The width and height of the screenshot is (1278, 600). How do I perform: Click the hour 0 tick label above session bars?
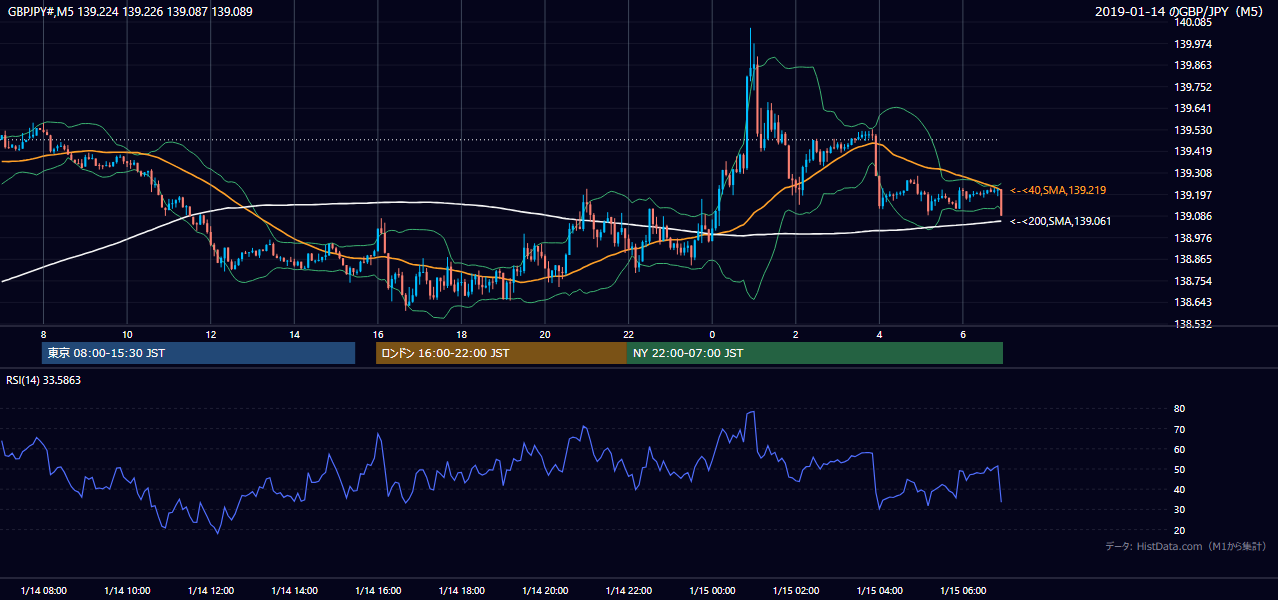point(712,334)
